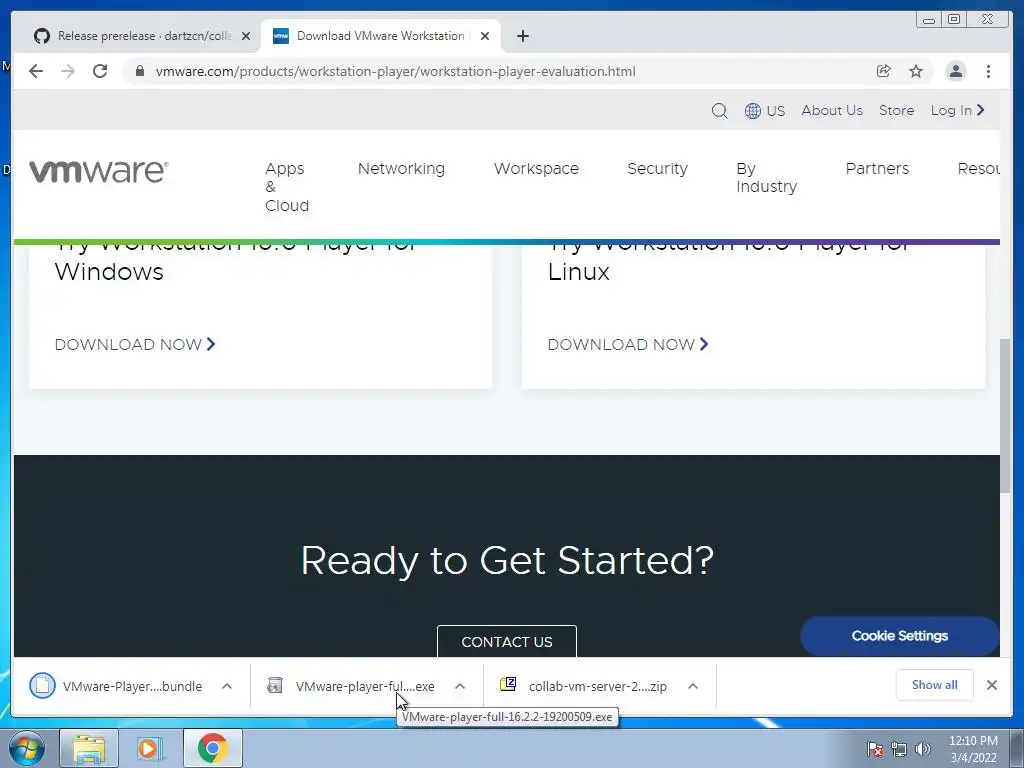Click the network tray icon
This screenshot has width=1024, height=768.
point(899,749)
